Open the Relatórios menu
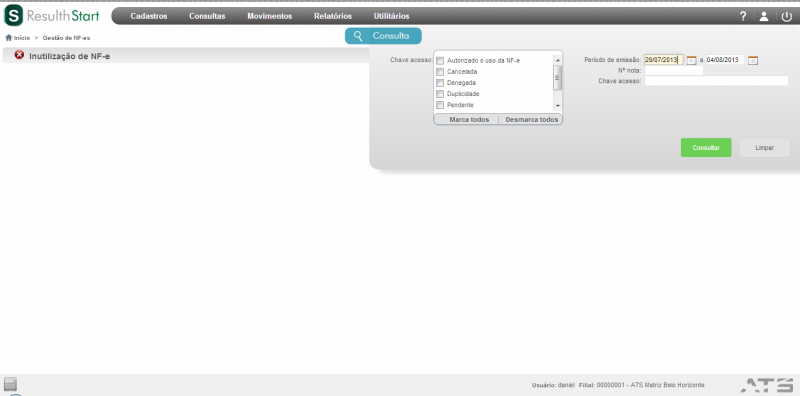 (333, 16)
